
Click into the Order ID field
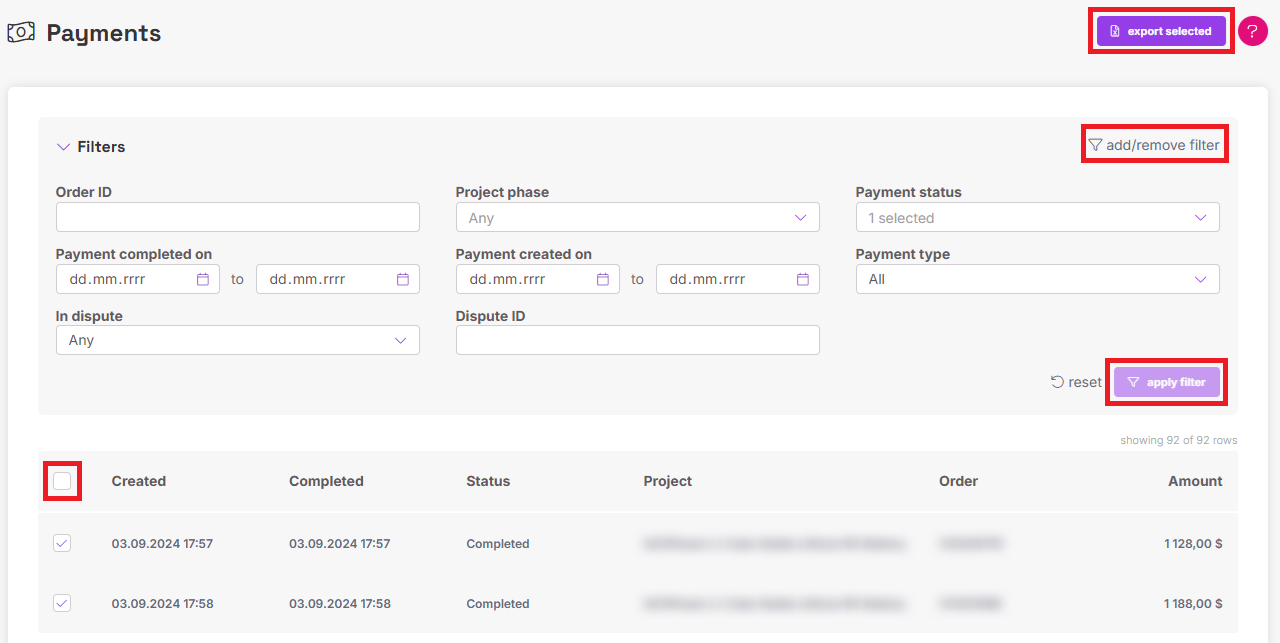tap(237, 217)
